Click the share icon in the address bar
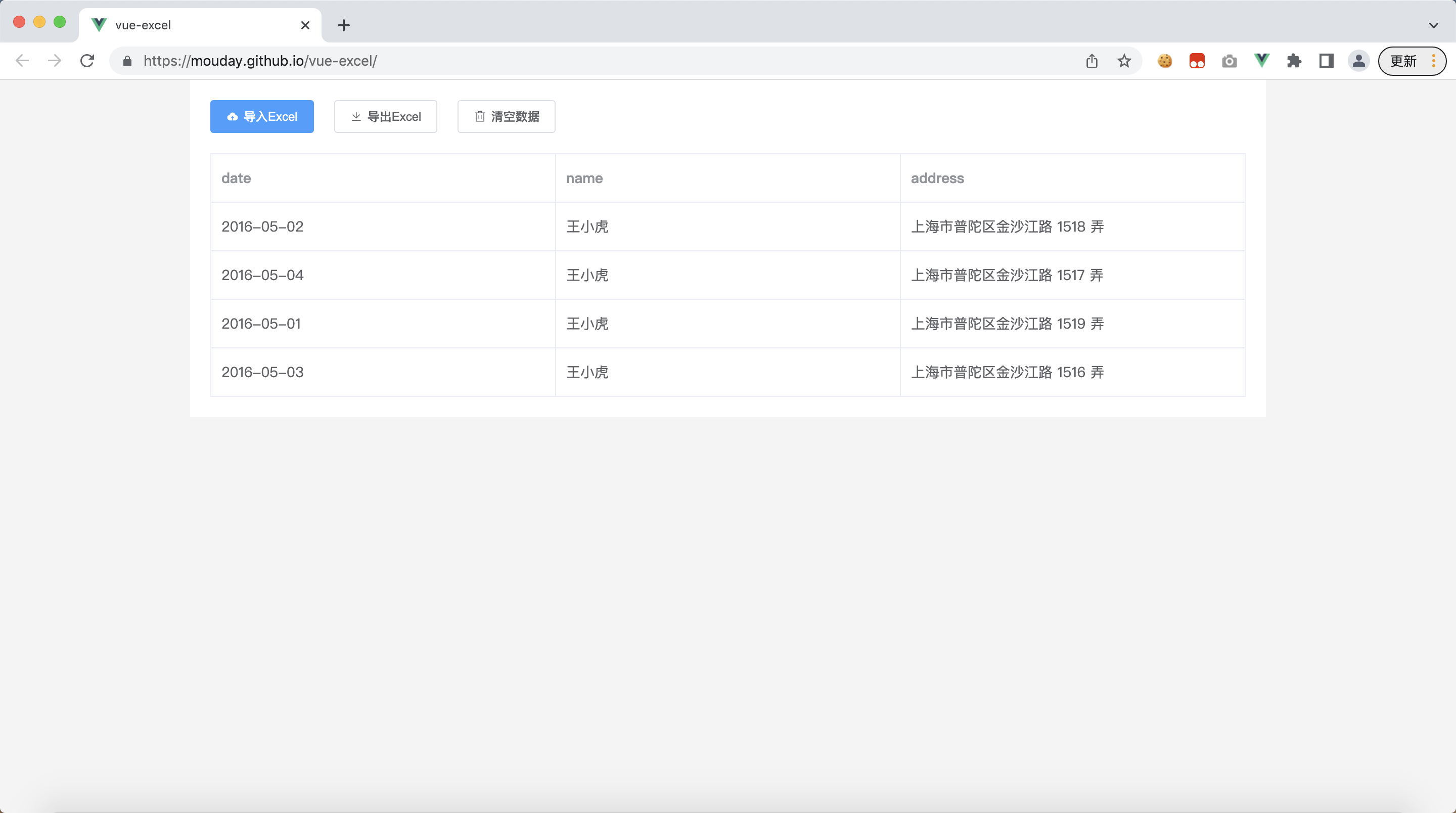The height and width of the screenshot is (813, 1456). click(x=1092, y=61)
